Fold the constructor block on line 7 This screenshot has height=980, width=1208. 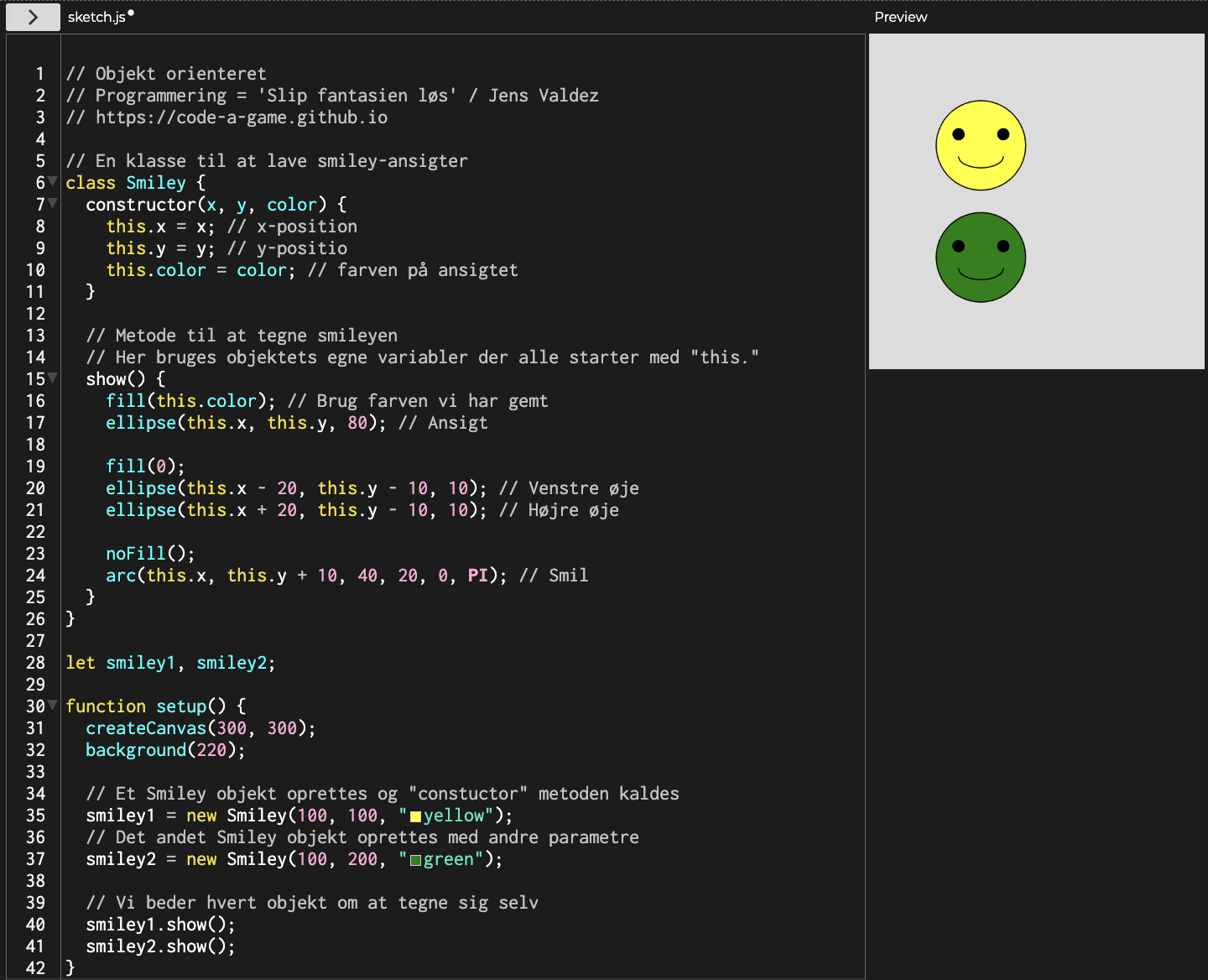[x=53, y=203]
